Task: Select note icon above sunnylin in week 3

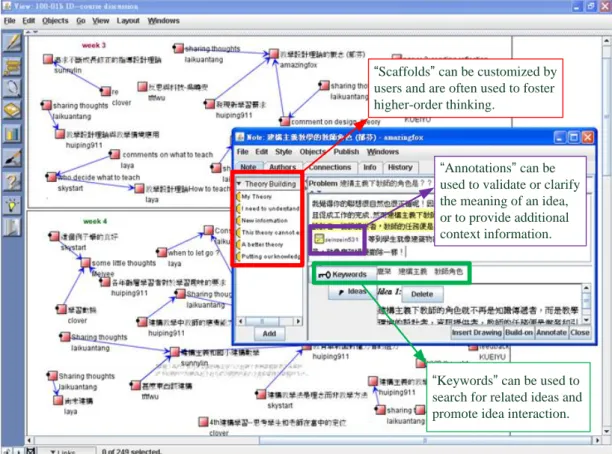Action: pos(48,59)
